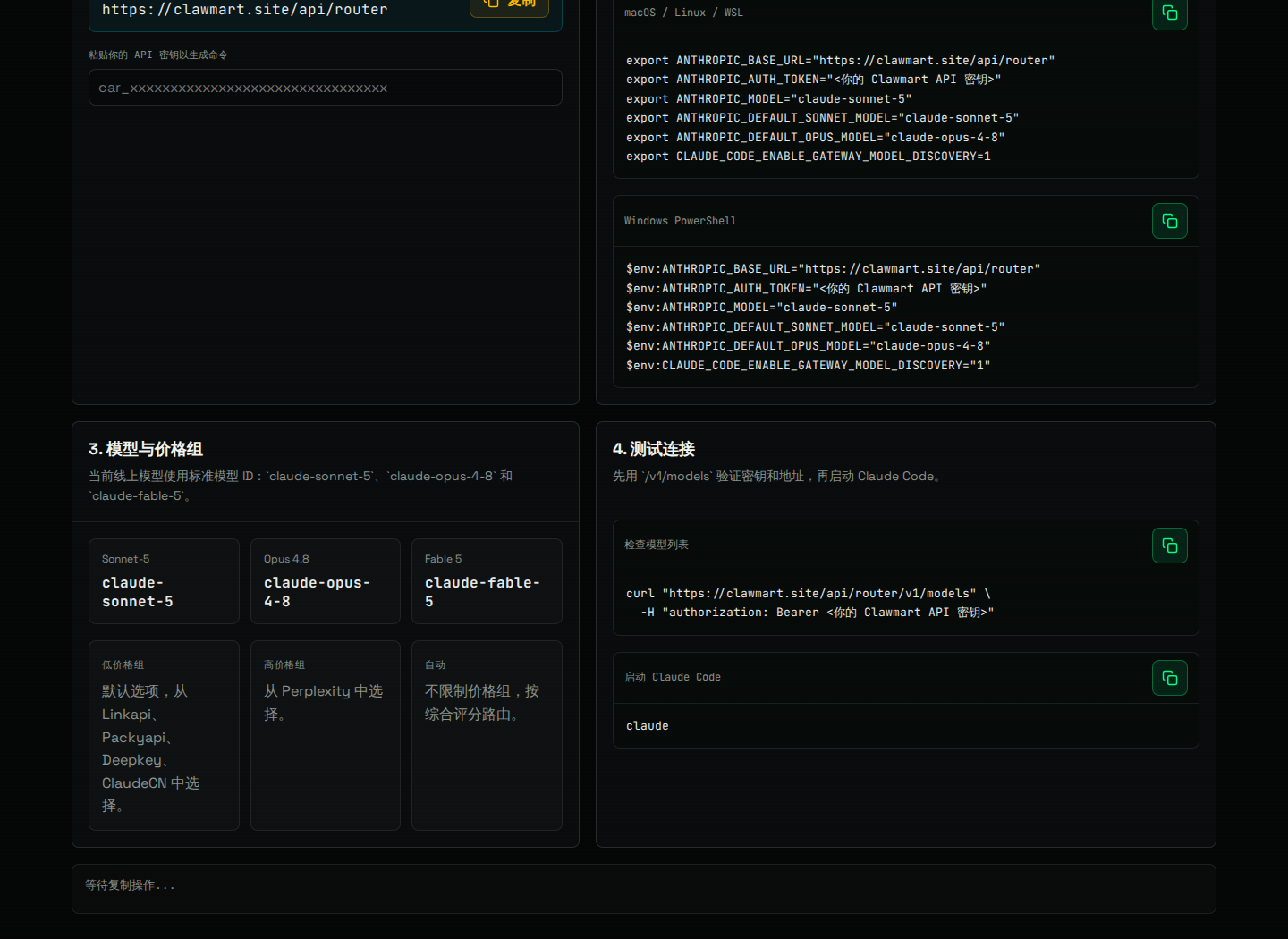This screenshot has height=939, width=1288.
Task: Click the '4. 测试连接' heading
Action: [654, 449]
